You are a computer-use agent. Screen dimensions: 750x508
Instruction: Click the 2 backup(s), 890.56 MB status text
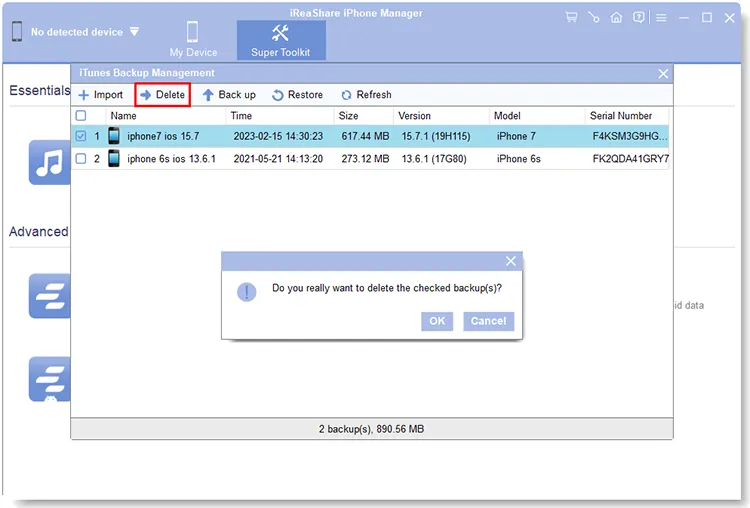371,429
